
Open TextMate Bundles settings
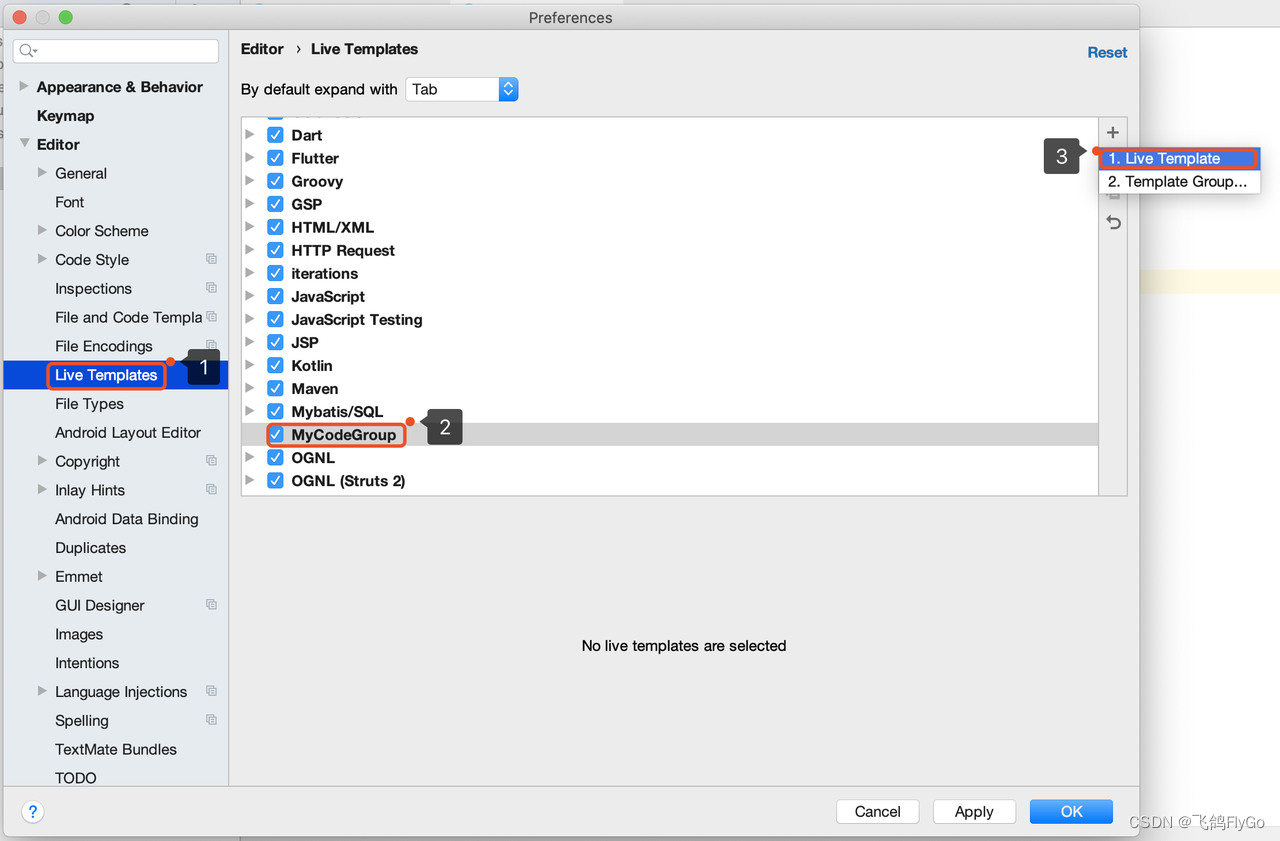[x=116, y=749]
